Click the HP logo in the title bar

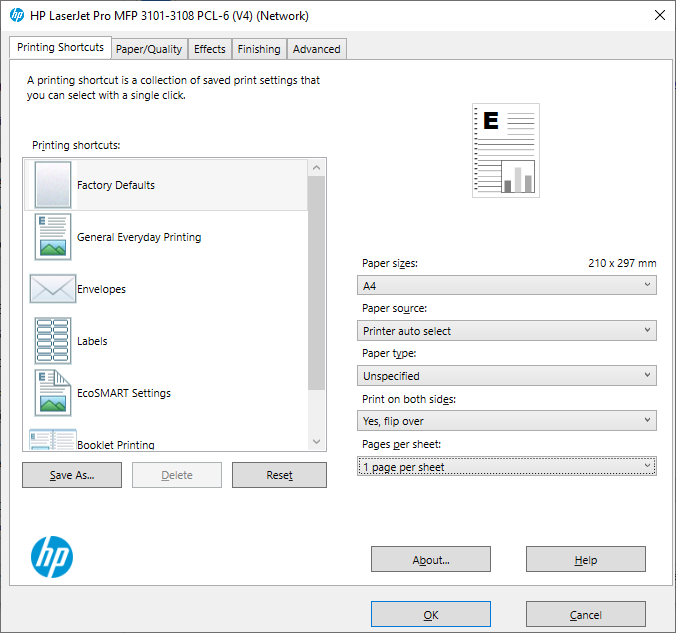(x=17, y=16)
